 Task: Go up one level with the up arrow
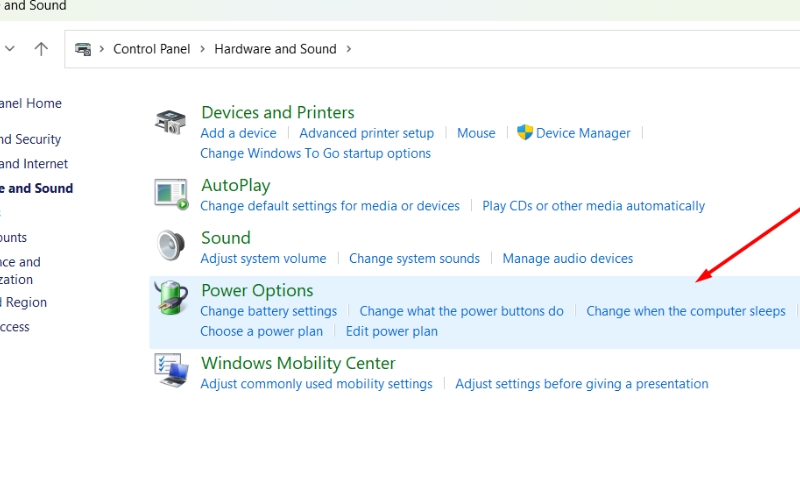tap(41, 49)
